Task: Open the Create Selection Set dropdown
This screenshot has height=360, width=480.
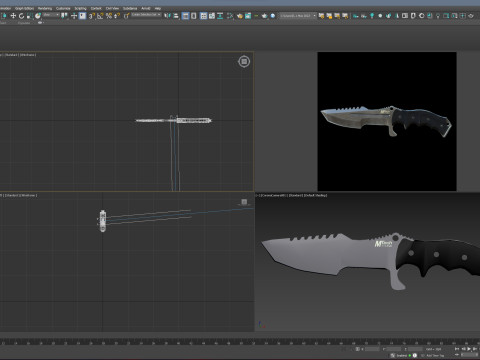Action: pyautogui.click(x=146, y=15)
